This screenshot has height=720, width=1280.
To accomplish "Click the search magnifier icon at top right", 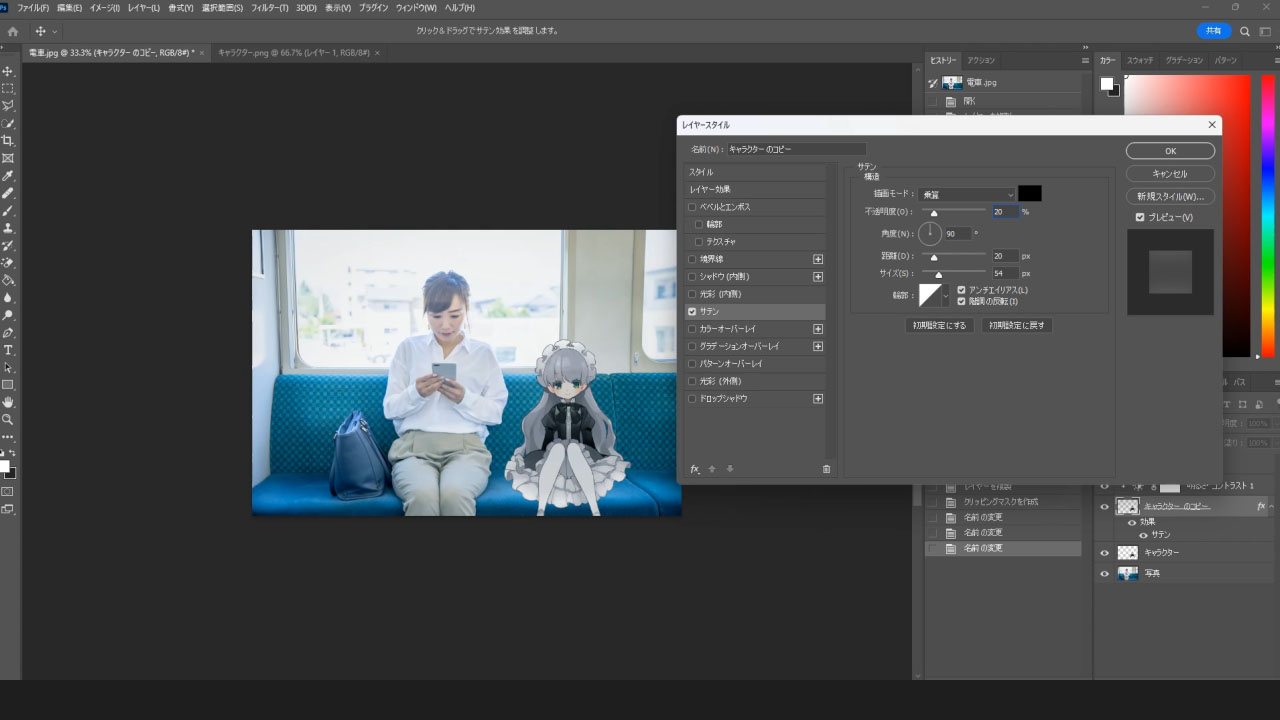I will tap(1245, 31).
